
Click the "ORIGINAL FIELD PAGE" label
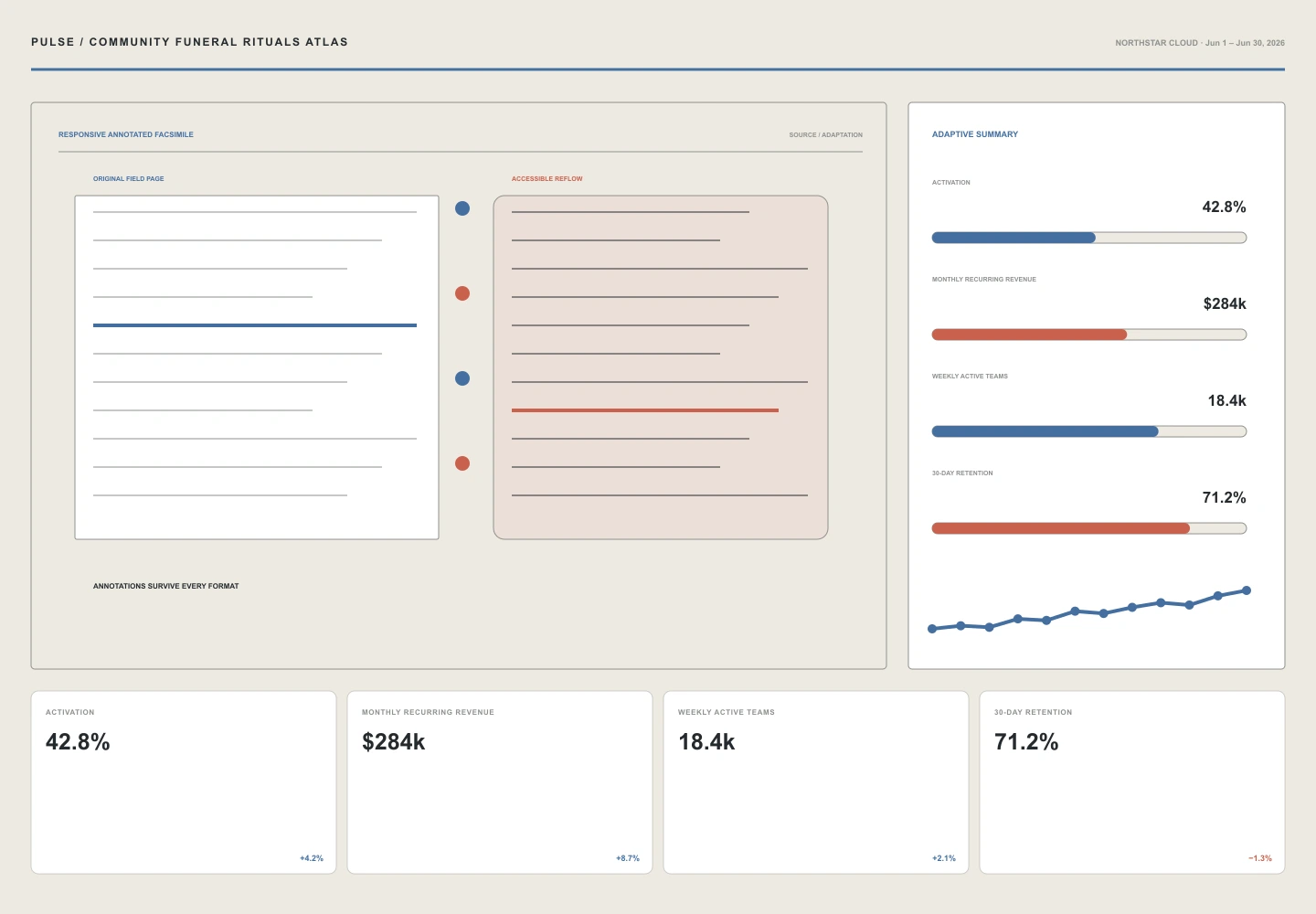129,179
